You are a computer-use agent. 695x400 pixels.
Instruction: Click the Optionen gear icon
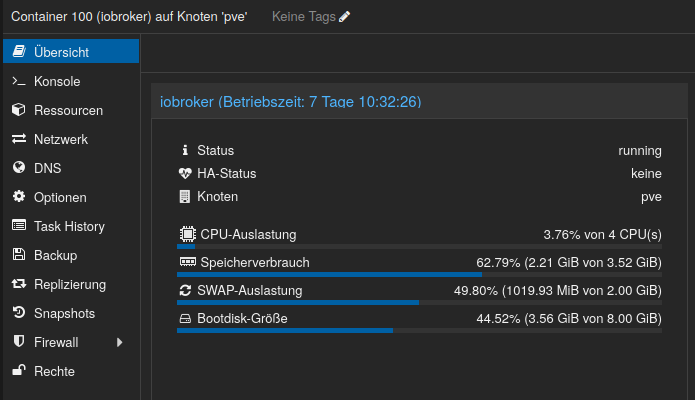tap(18, 197)
